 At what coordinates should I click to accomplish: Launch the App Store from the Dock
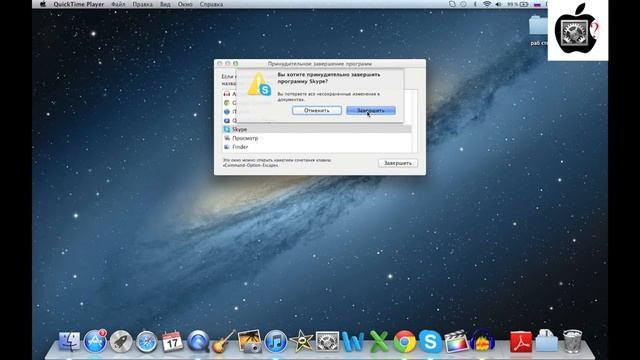tap(95, 341)
